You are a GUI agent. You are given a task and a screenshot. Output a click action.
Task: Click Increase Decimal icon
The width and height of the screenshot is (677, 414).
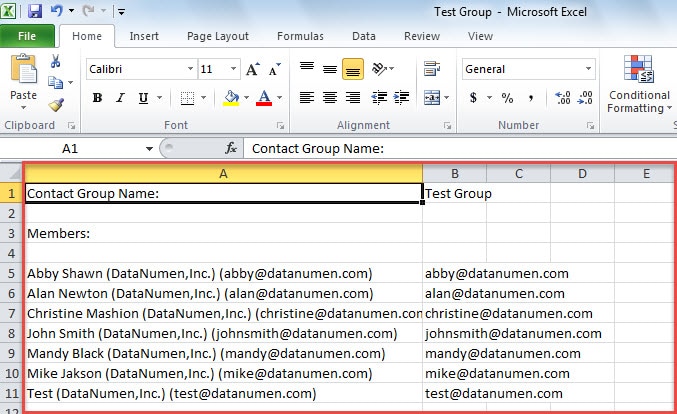click(563, 98)
